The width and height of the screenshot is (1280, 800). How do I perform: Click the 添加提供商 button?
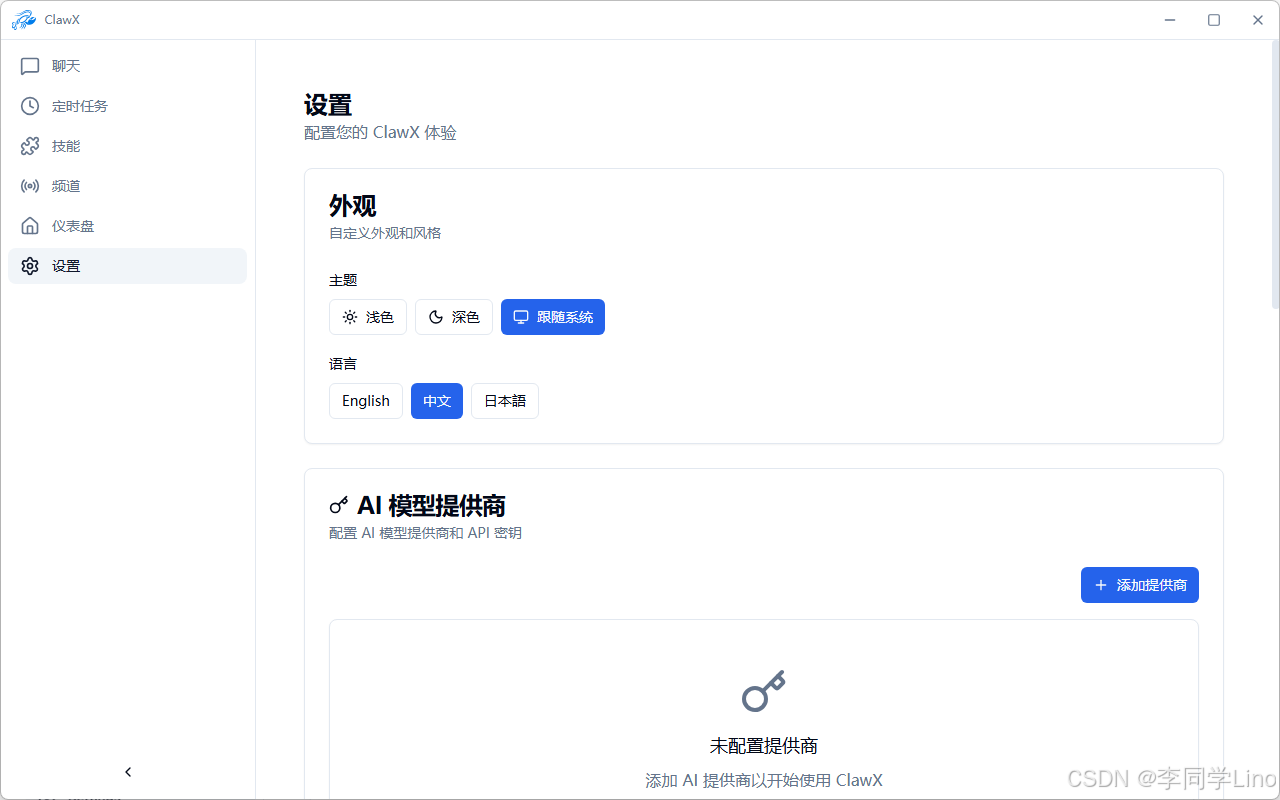pos(1139,585)
